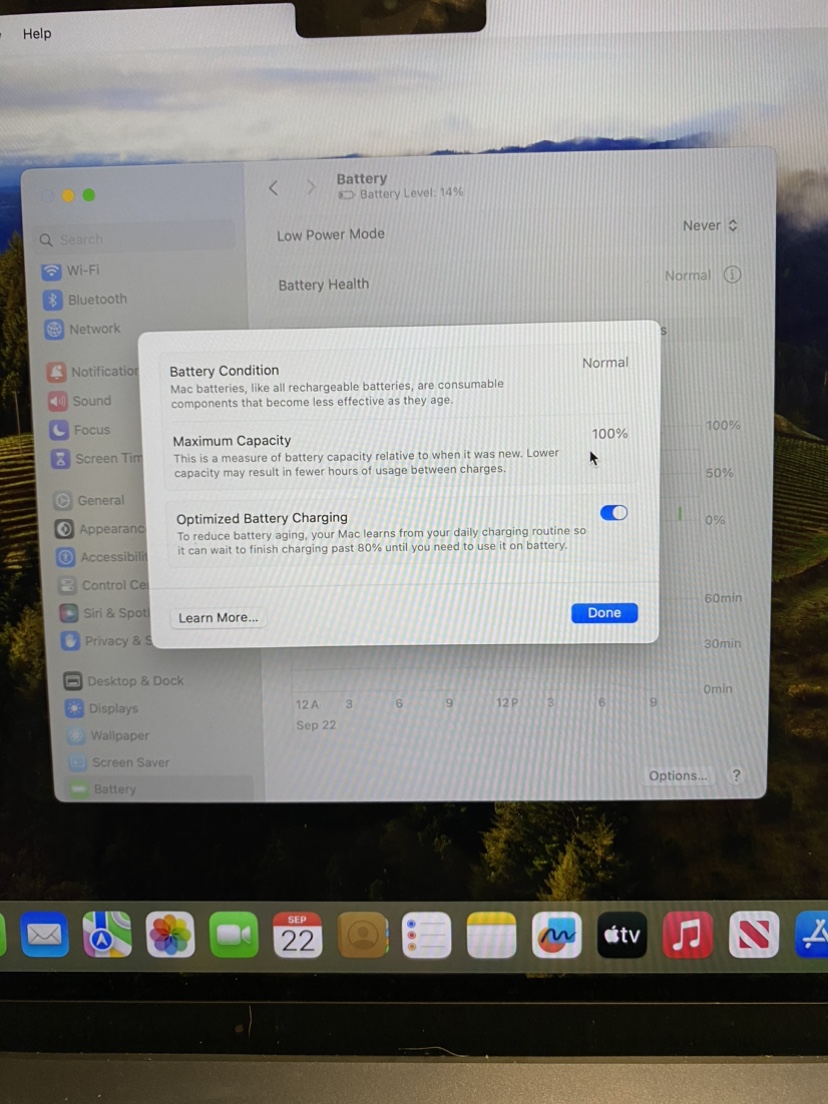Open Low Power Mode Never dropdown
828x1104 pixels.
pos(710,225)
